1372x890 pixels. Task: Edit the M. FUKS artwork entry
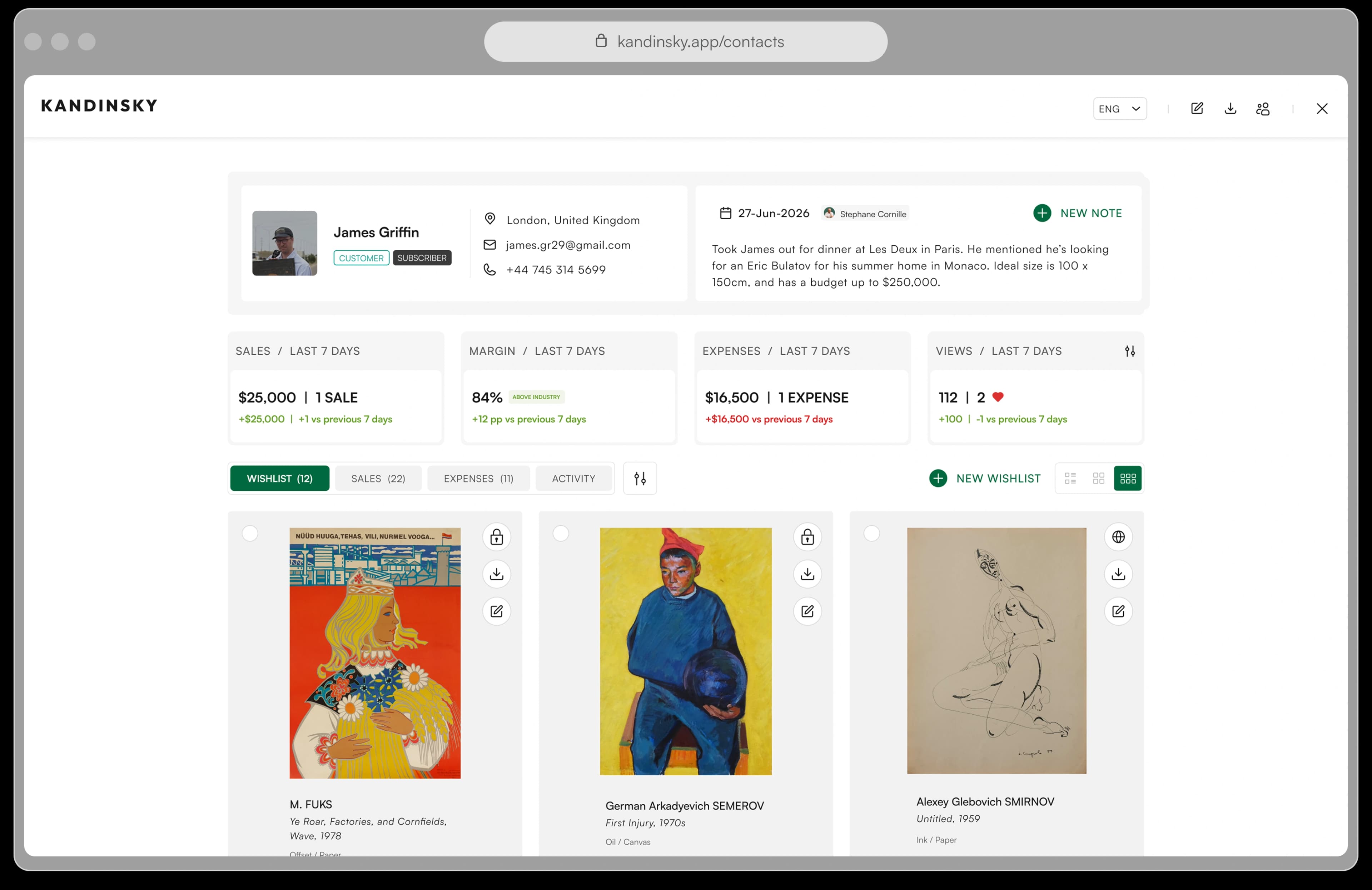496,611
